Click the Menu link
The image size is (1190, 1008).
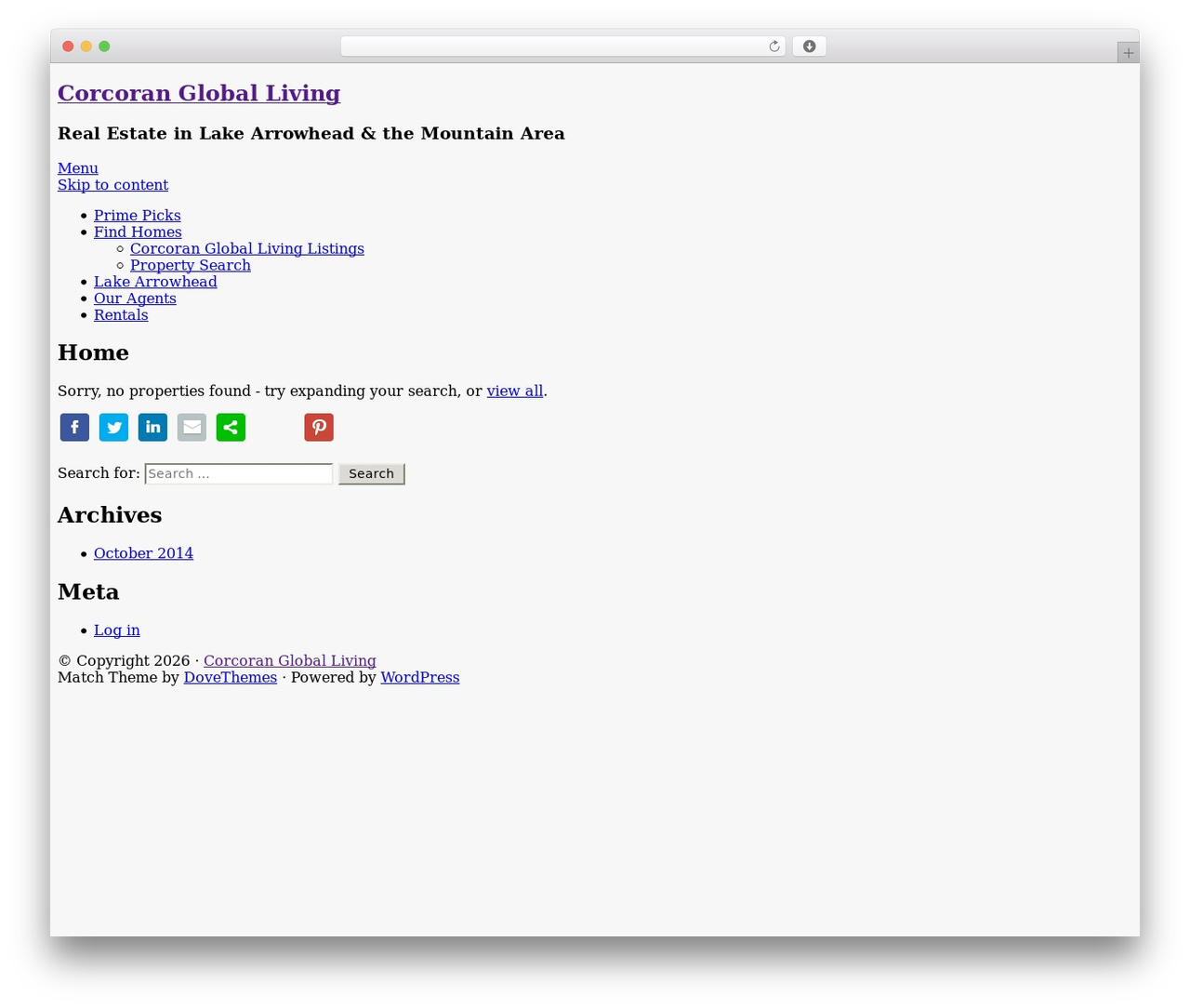[78, 168]
